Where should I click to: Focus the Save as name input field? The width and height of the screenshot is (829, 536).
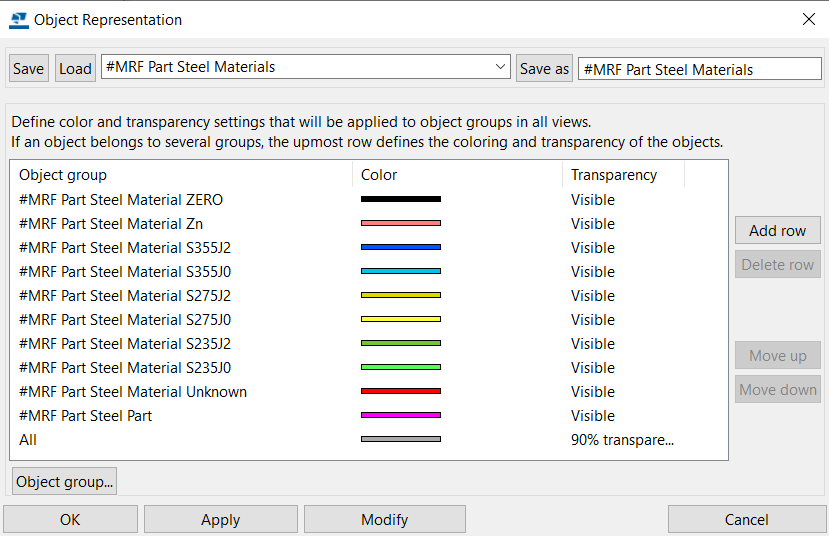pos(699,69)
